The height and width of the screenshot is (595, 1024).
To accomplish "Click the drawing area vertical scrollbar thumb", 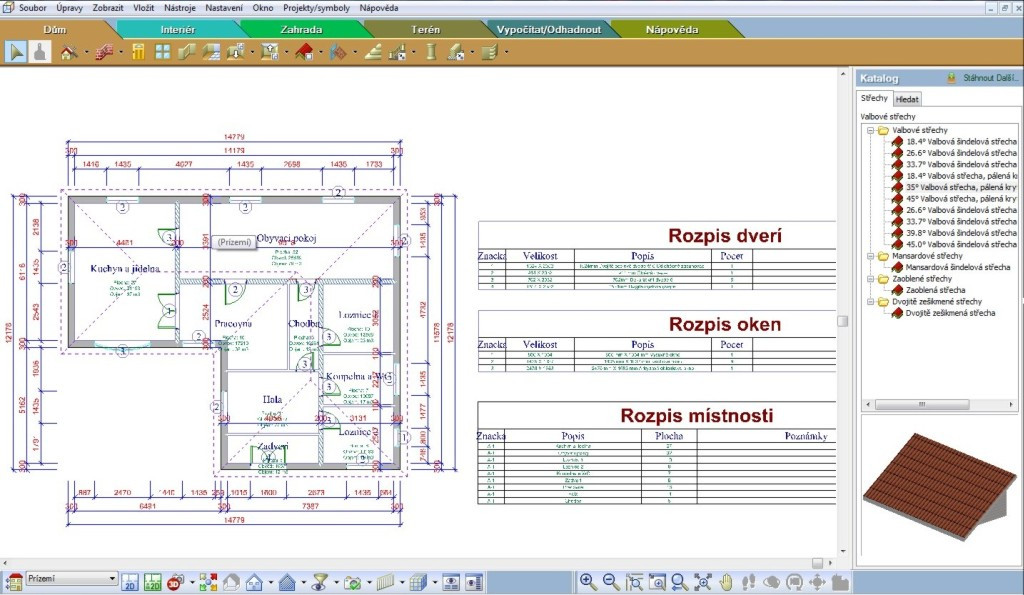I will [842, 321].
